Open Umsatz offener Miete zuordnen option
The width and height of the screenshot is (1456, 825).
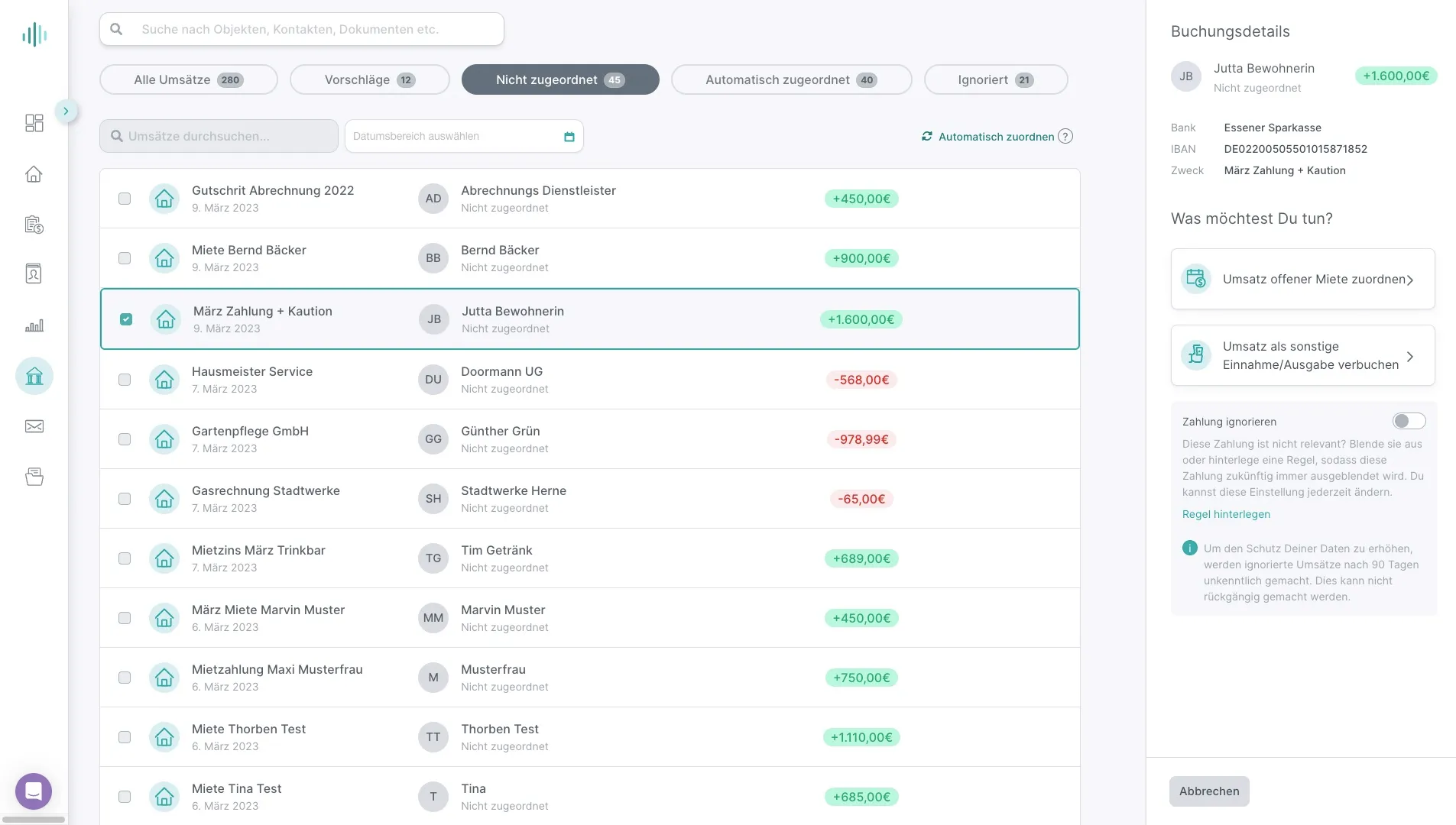pyautogui.click(x=1302, y=279)
